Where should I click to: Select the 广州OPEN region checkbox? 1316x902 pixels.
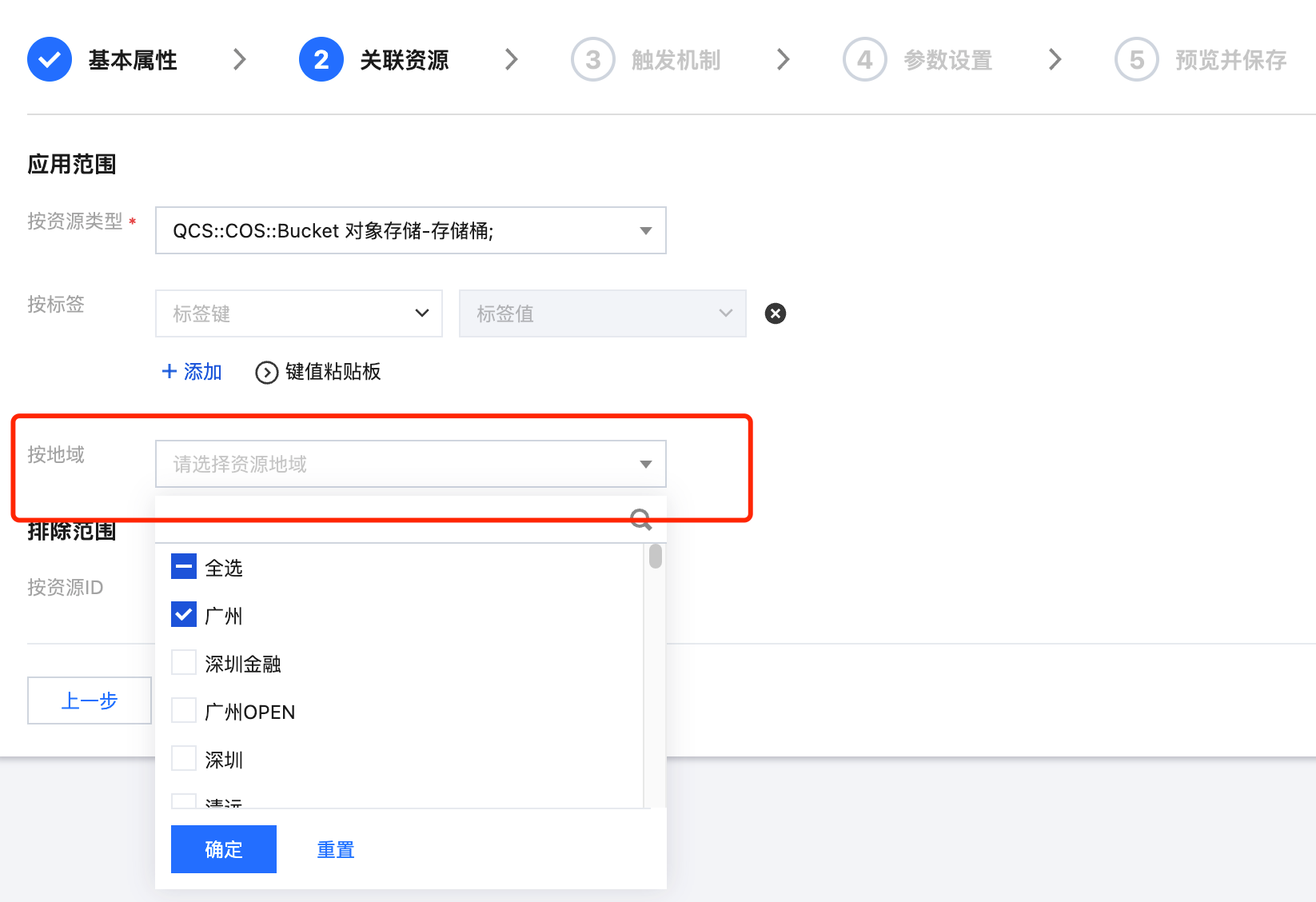point(184,711)
